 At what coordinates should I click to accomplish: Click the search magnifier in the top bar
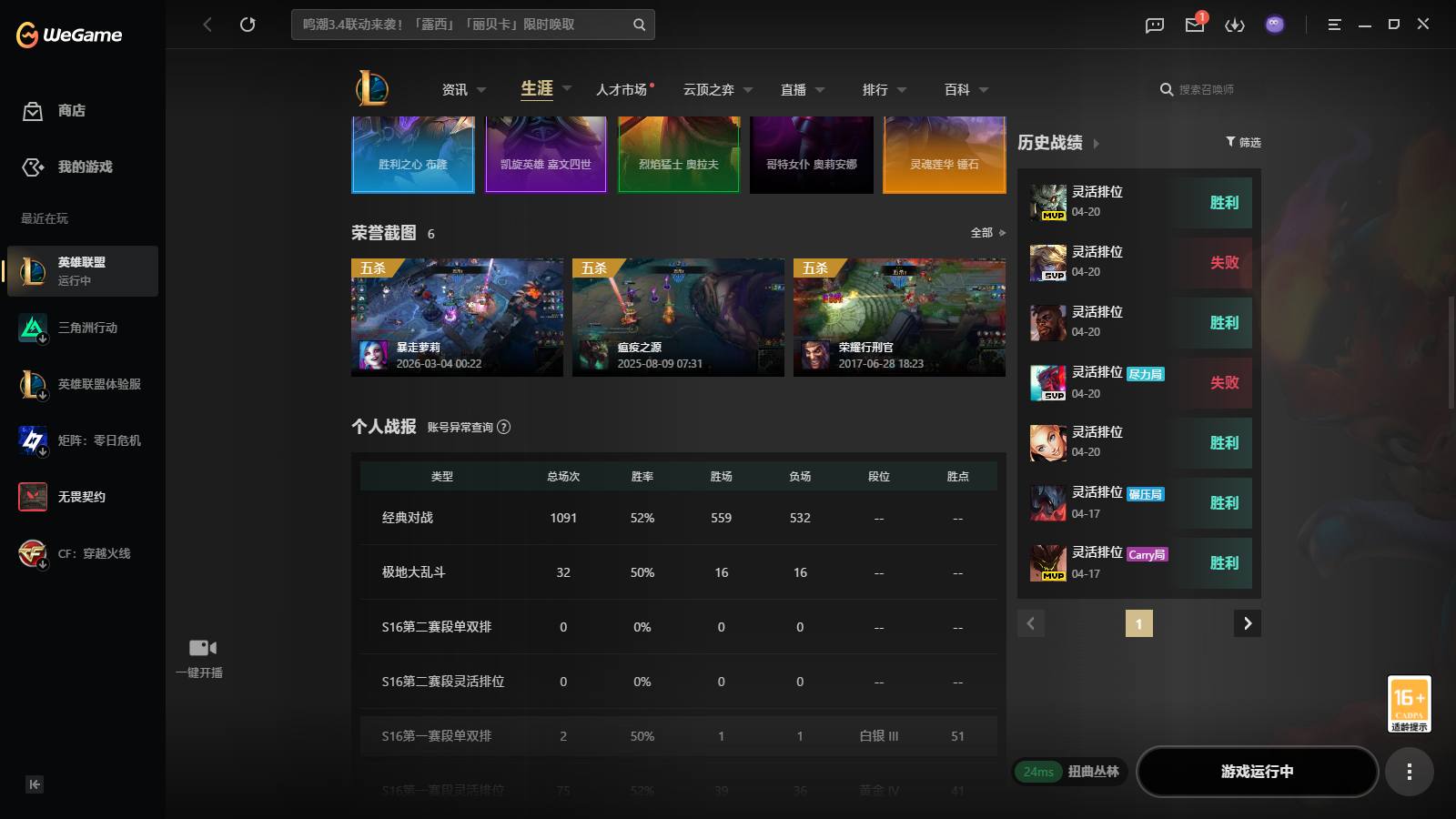639,25
